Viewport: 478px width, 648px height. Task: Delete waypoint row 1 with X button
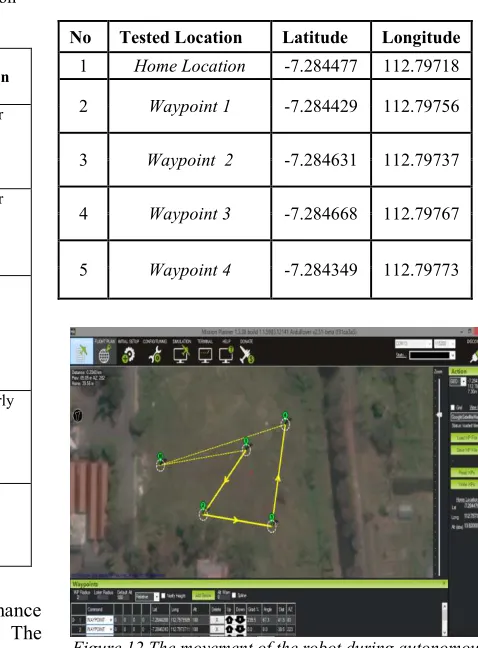[217, 620]
